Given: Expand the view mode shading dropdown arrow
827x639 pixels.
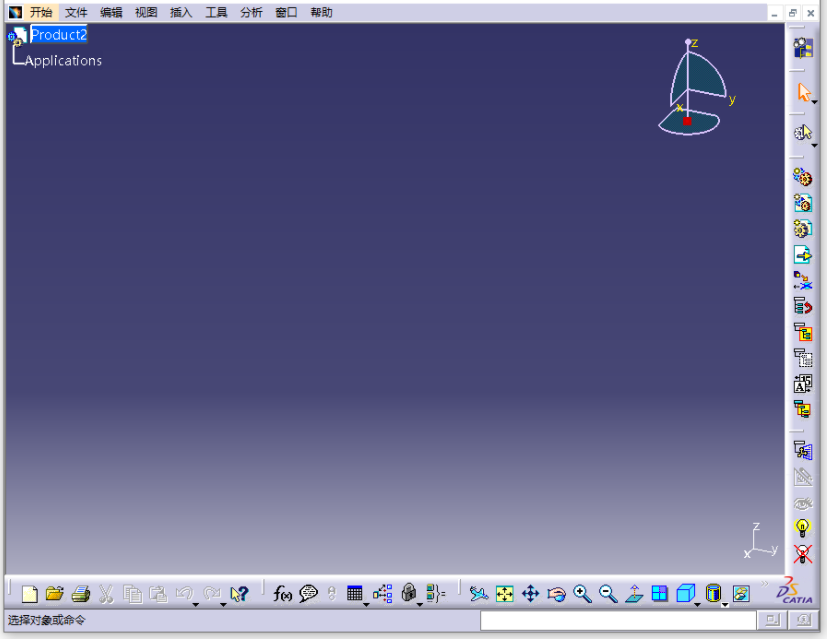Looking at the screenshot, I should pos(725,605).
